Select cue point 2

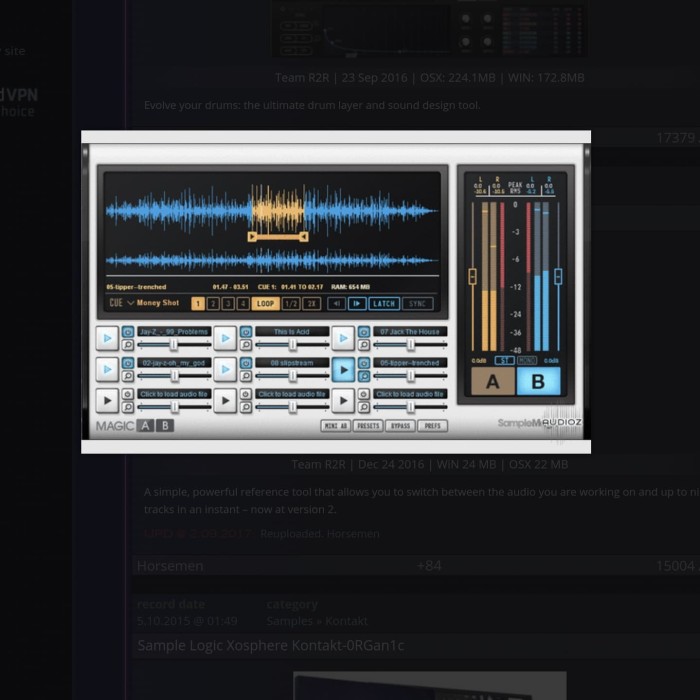click(x=213, y=304)
